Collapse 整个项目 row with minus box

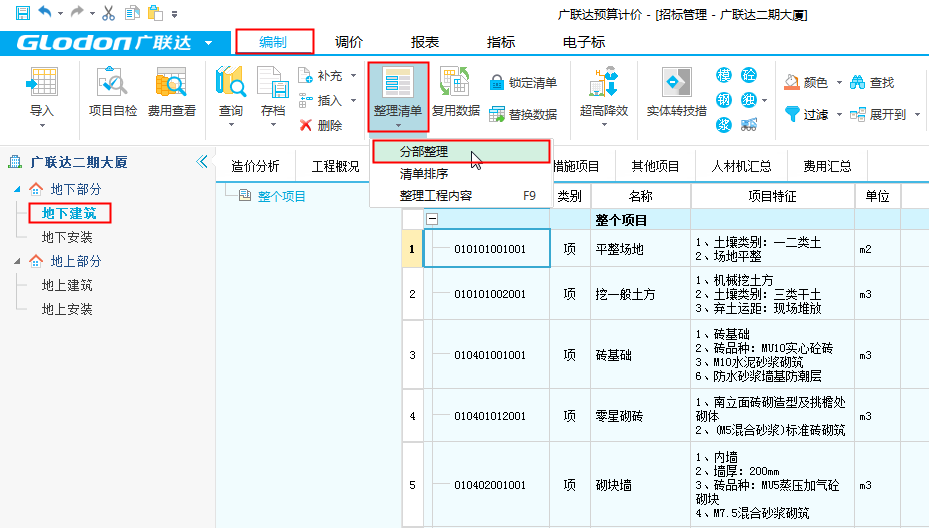click(432, 219)
